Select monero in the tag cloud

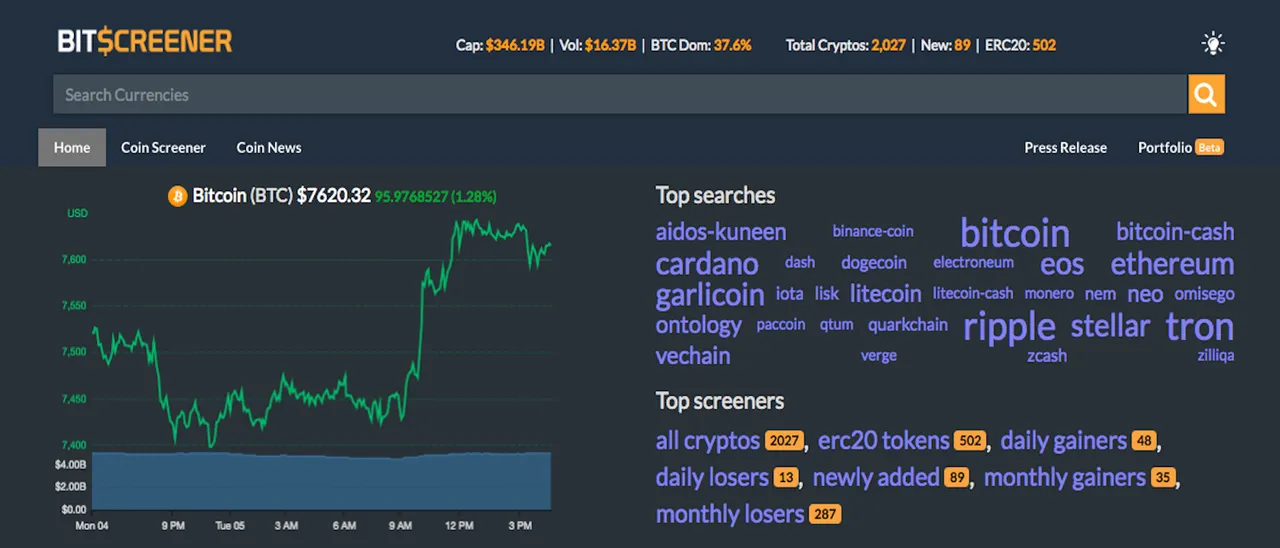click(x=1049, y=293)
